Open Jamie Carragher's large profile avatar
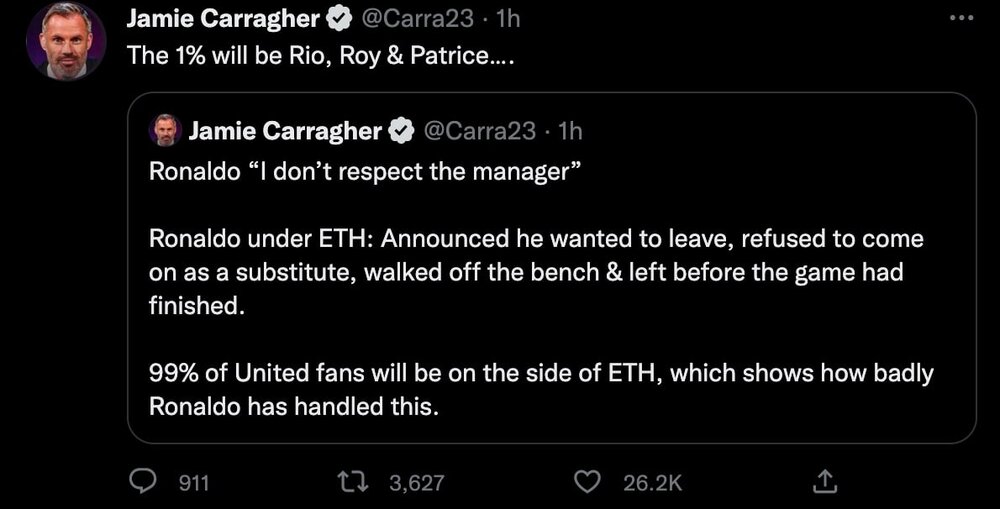The image size is (1000, 509). tap(66, 42)
